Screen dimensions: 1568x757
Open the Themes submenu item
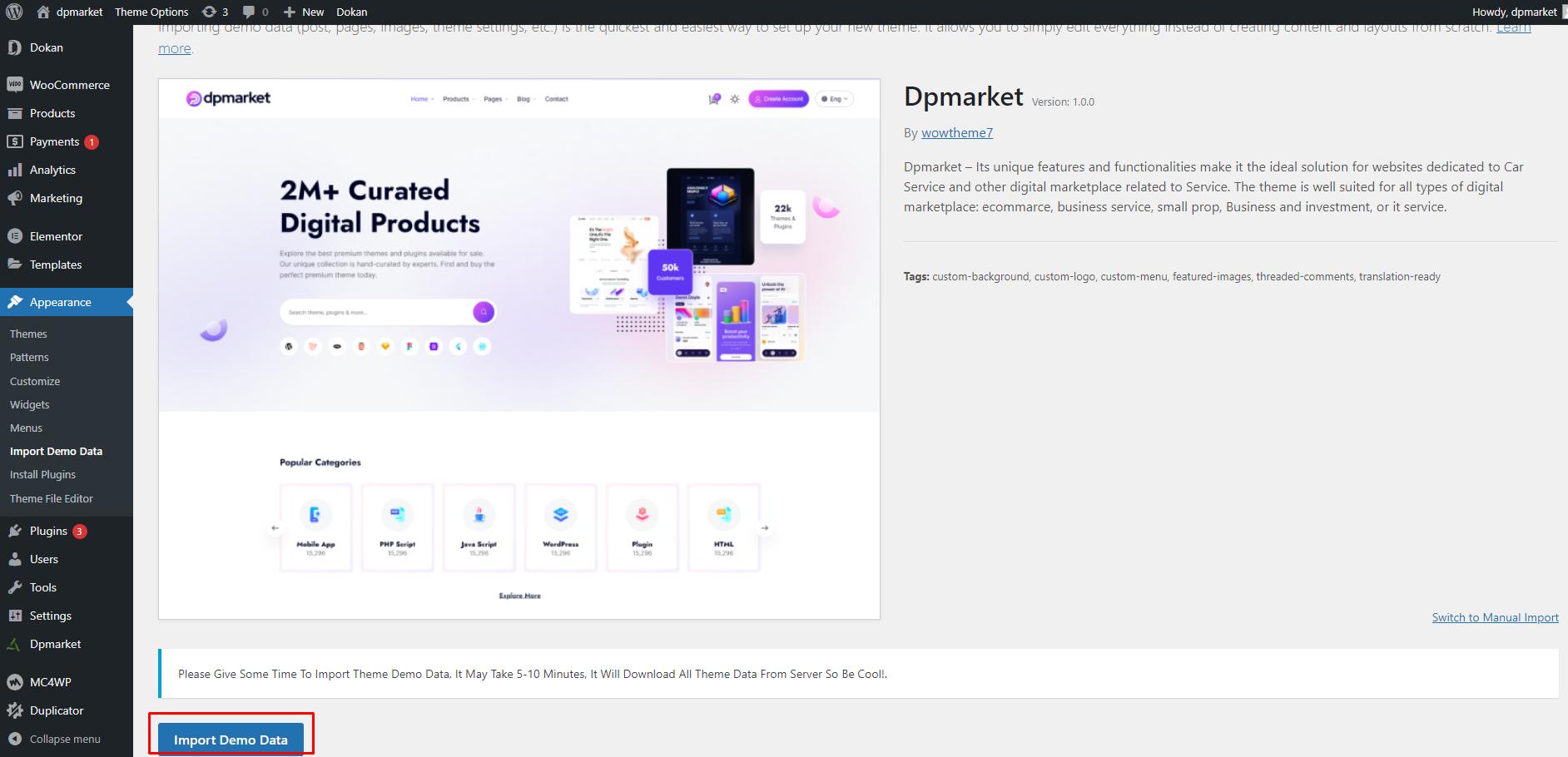coord(28,334)
